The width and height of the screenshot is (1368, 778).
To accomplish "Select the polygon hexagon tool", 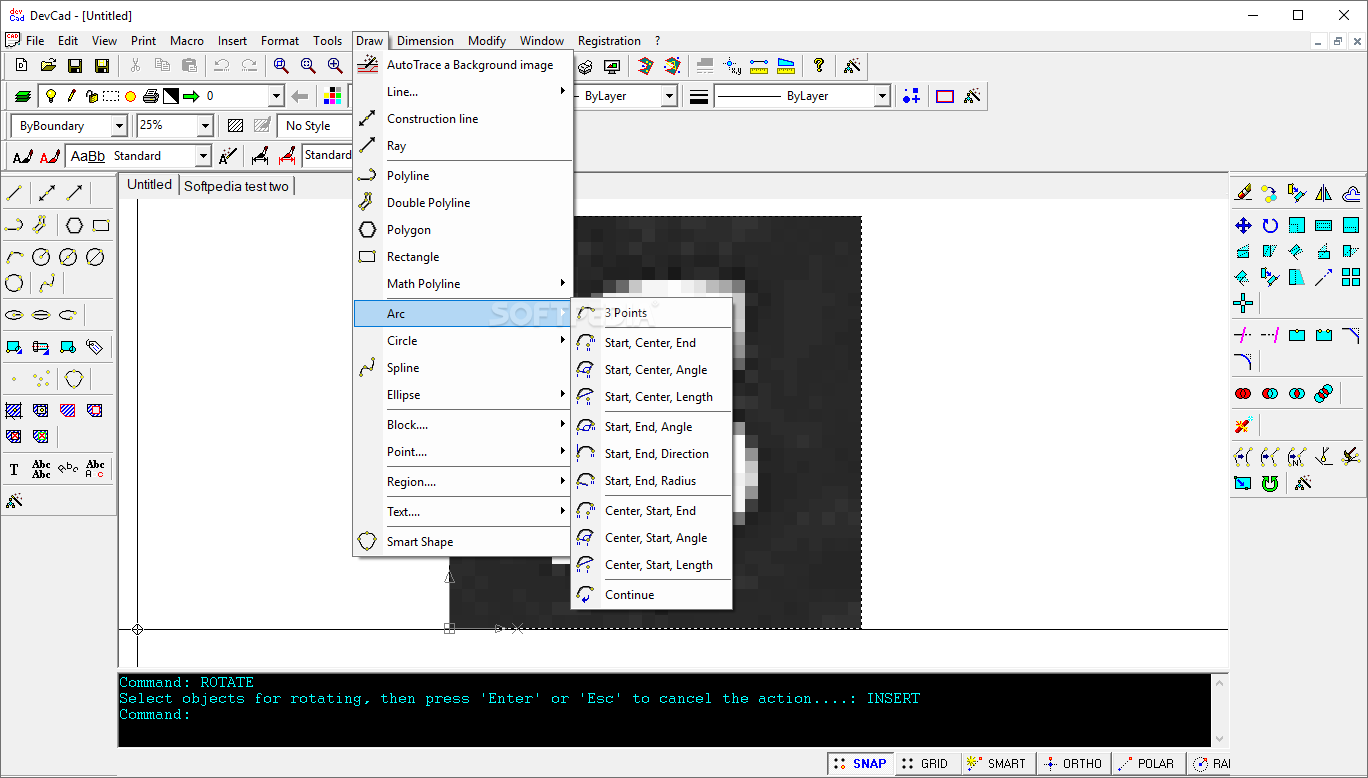I will [x=74, y=225].
